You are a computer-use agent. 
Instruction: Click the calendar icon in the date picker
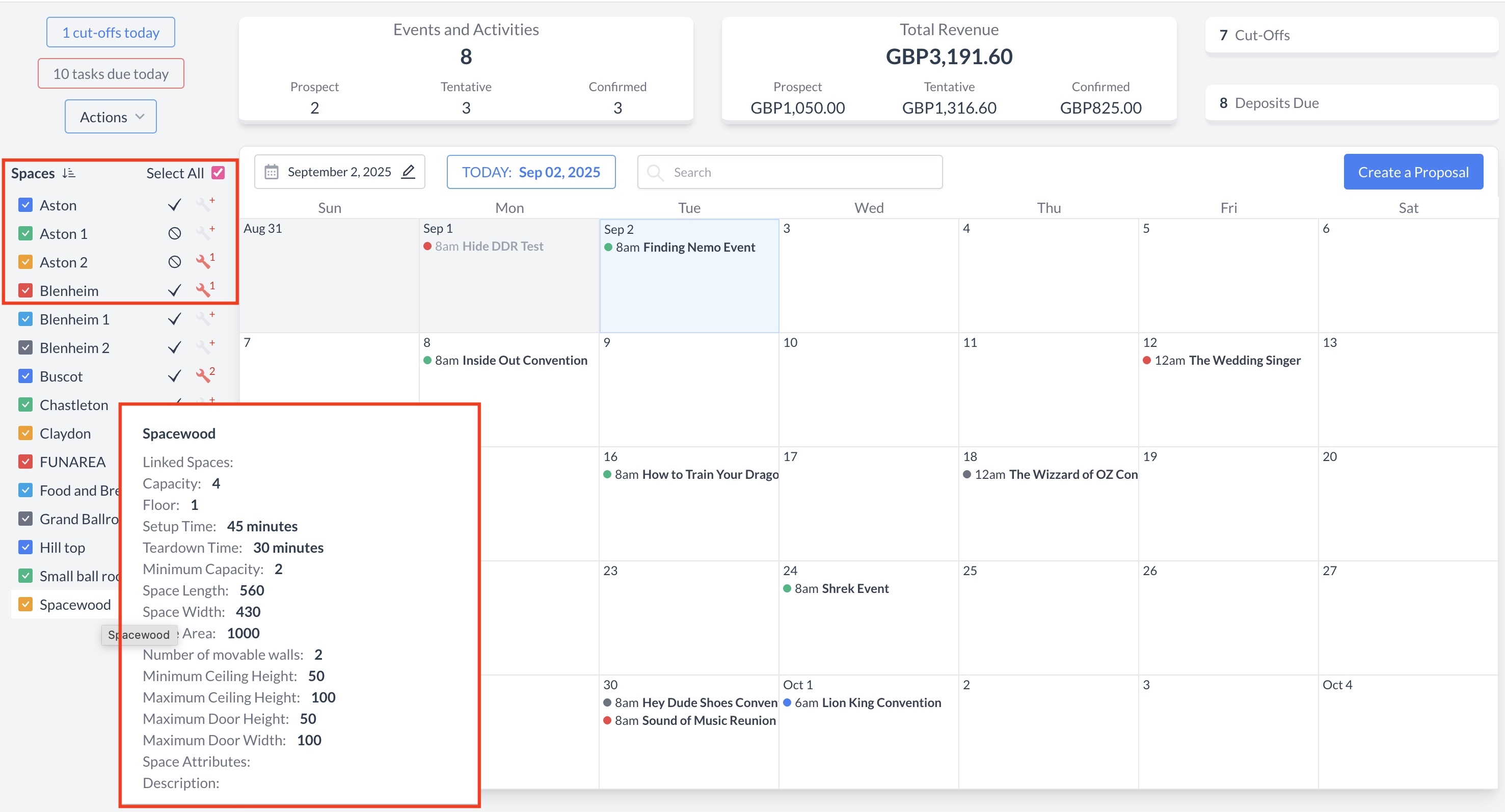272,172
